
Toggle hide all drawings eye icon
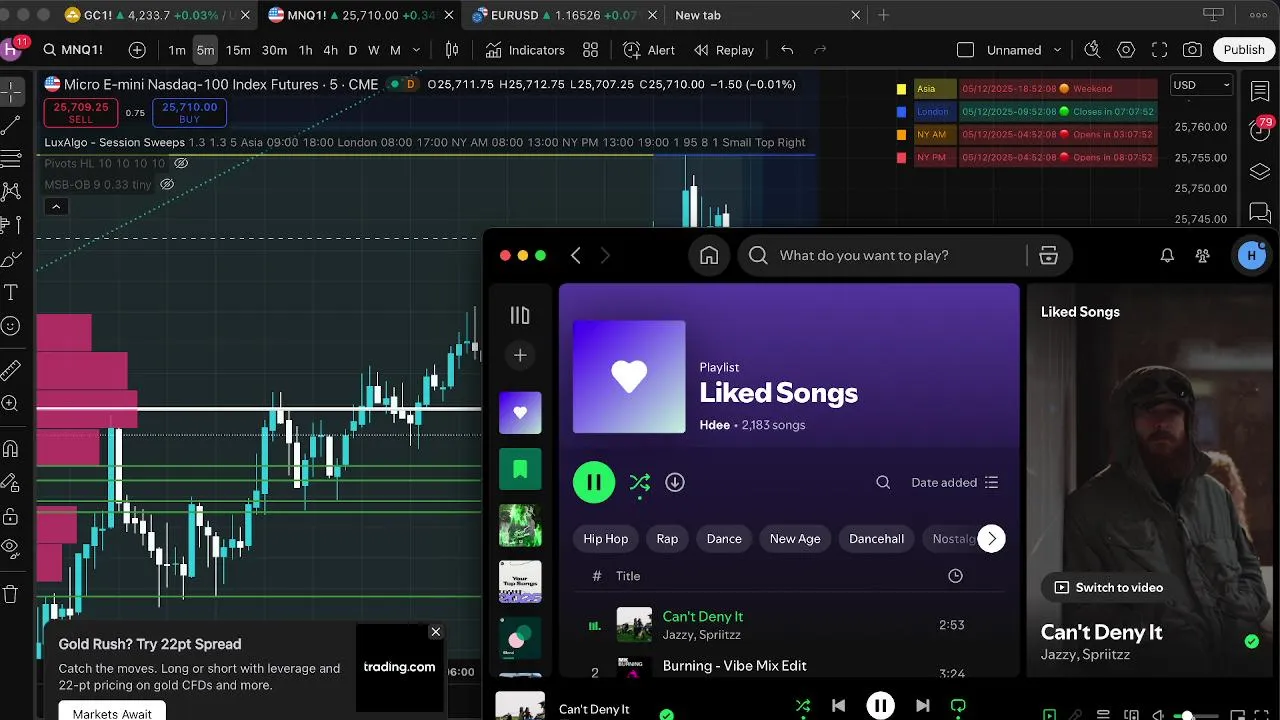point(11,548)
